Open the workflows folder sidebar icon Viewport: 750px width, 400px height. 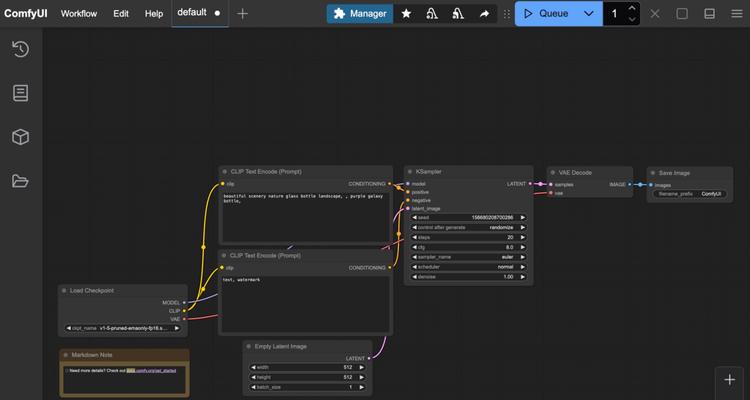click(x=21, y=181)
